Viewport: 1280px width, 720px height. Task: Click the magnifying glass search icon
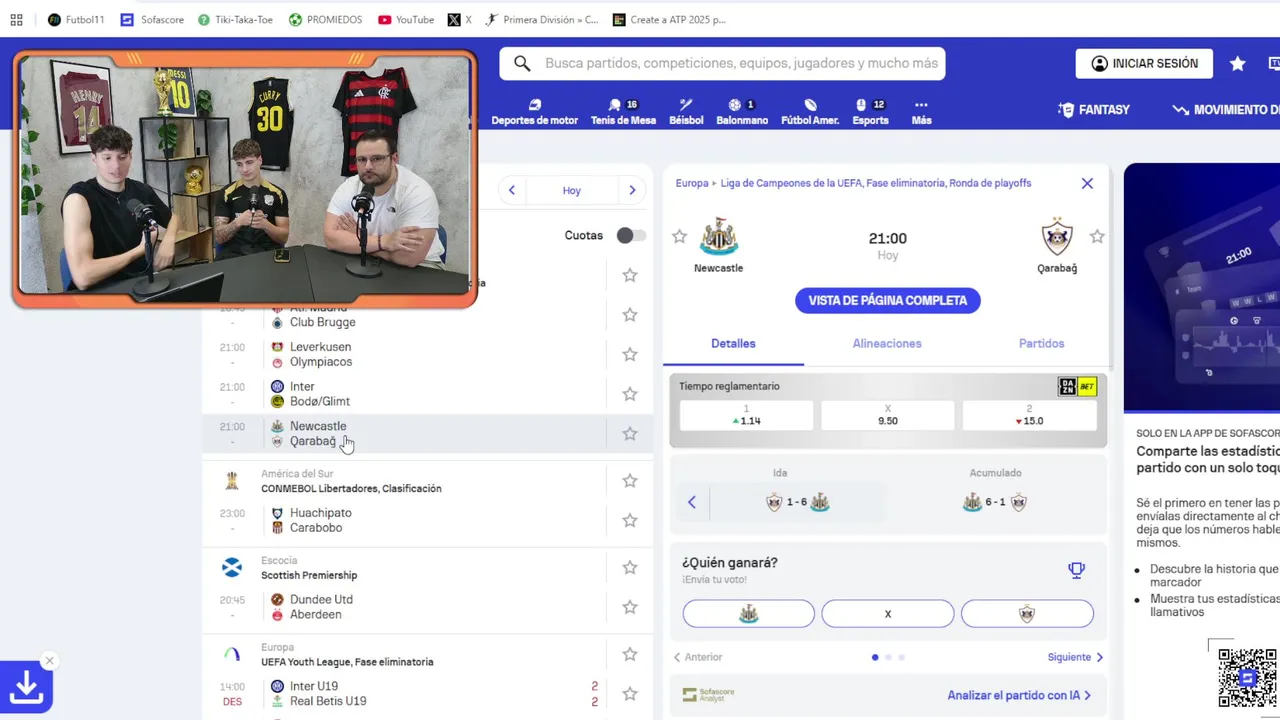point(522,63)
